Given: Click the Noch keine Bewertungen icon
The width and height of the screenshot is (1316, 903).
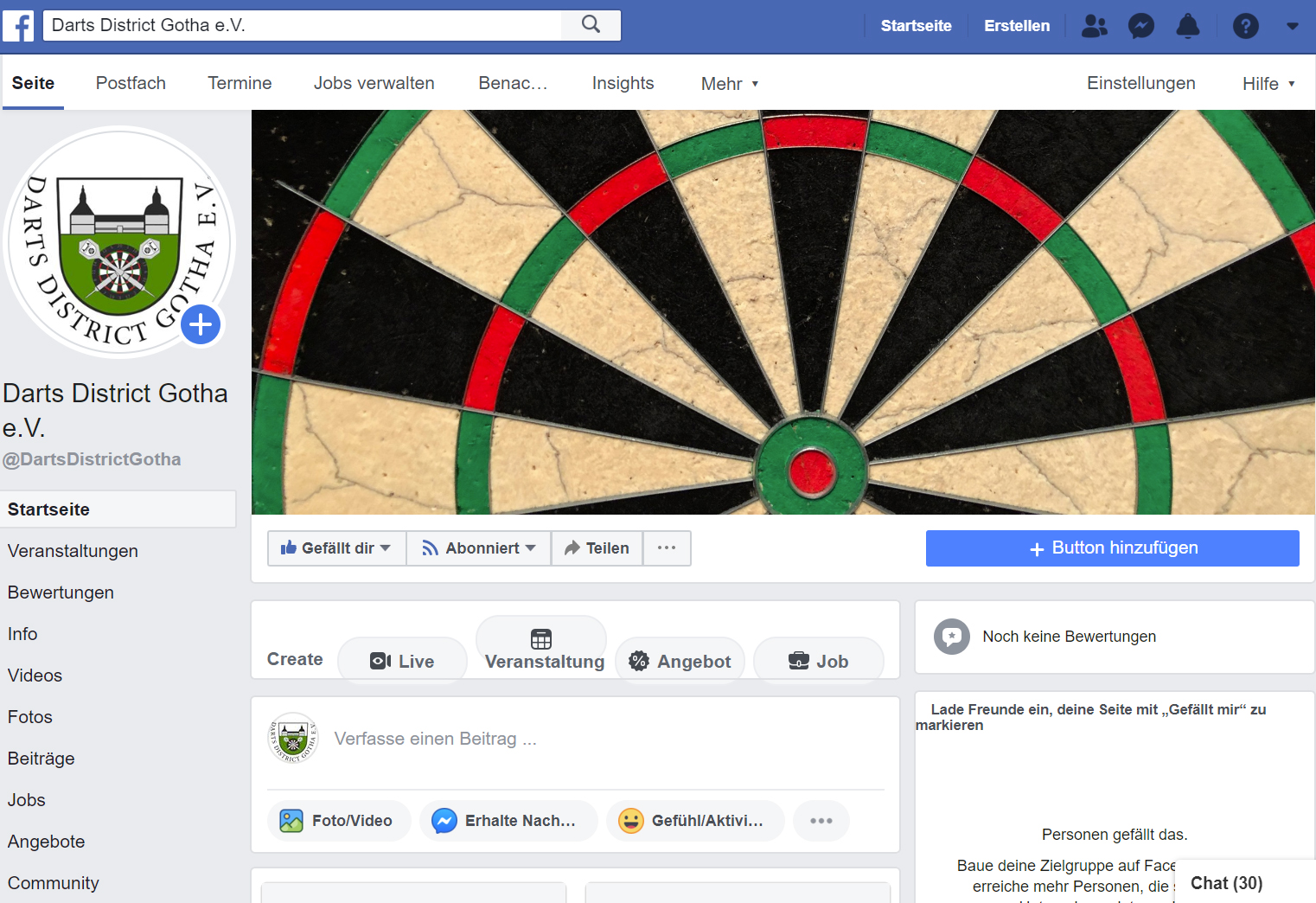Looking at the screenshot, I should (x=952, y=637).
